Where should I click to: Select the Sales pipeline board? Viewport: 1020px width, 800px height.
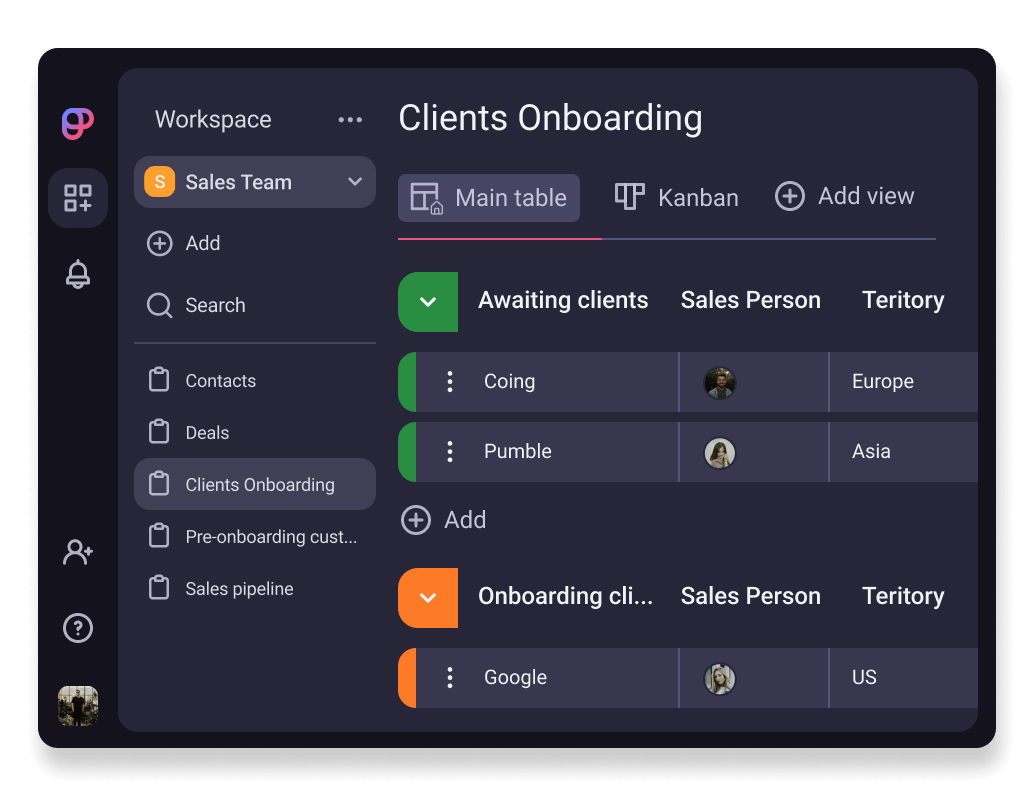click(x=239, y=588)
